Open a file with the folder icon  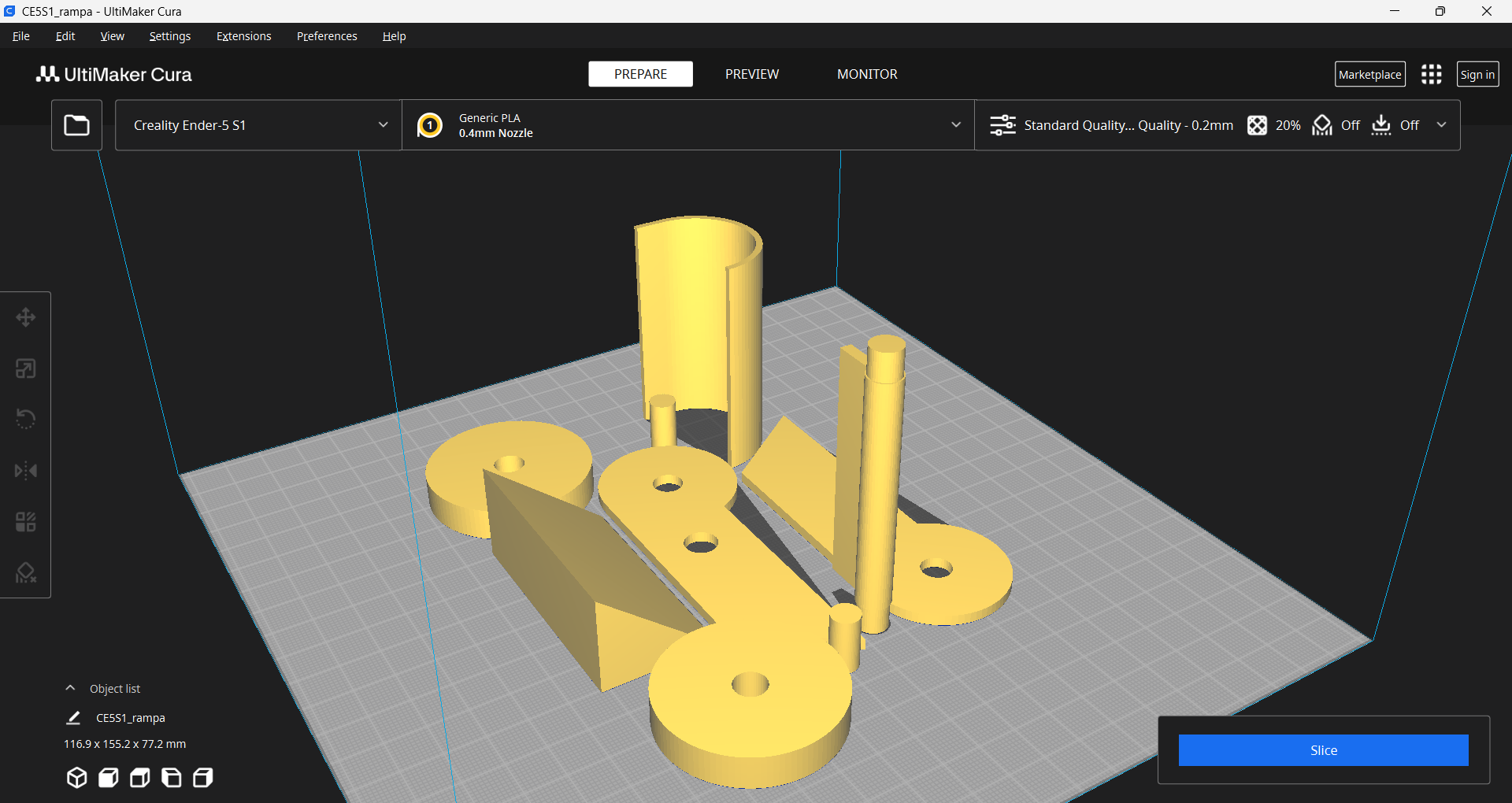[x=76, y=124]
